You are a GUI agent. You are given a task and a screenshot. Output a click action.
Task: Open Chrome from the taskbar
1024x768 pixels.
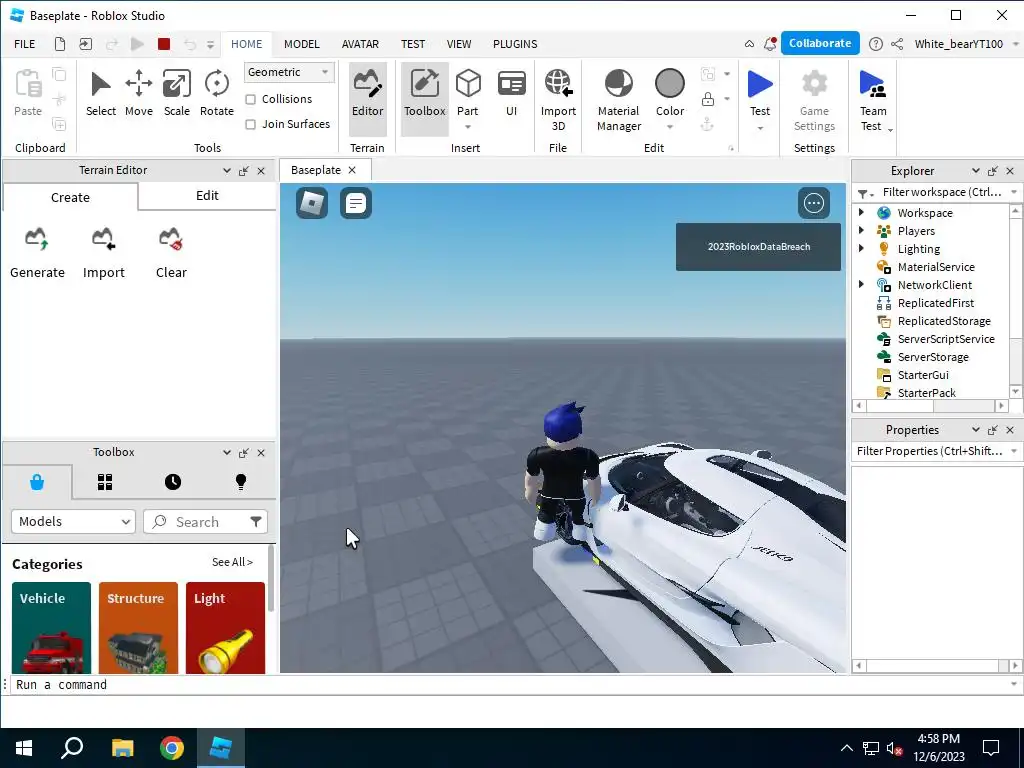pos(172,748)
